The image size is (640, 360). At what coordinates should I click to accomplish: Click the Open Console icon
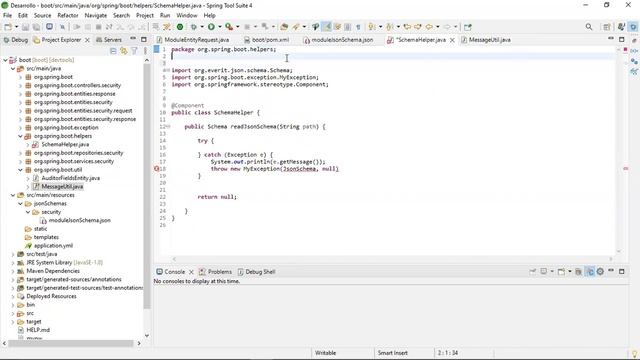click(x=561, y=271)
